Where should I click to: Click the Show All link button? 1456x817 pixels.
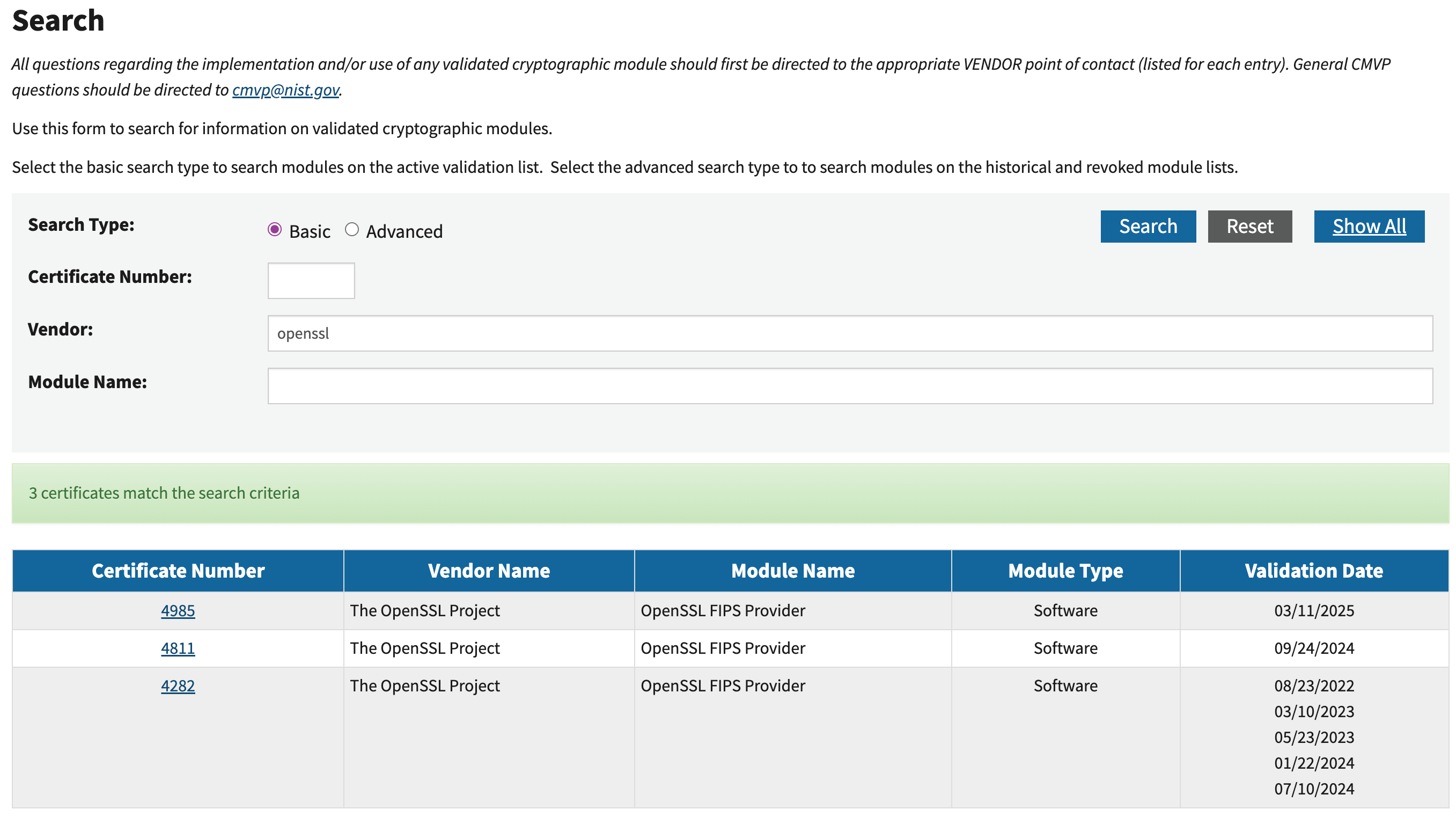click(x=1369, y=227)
